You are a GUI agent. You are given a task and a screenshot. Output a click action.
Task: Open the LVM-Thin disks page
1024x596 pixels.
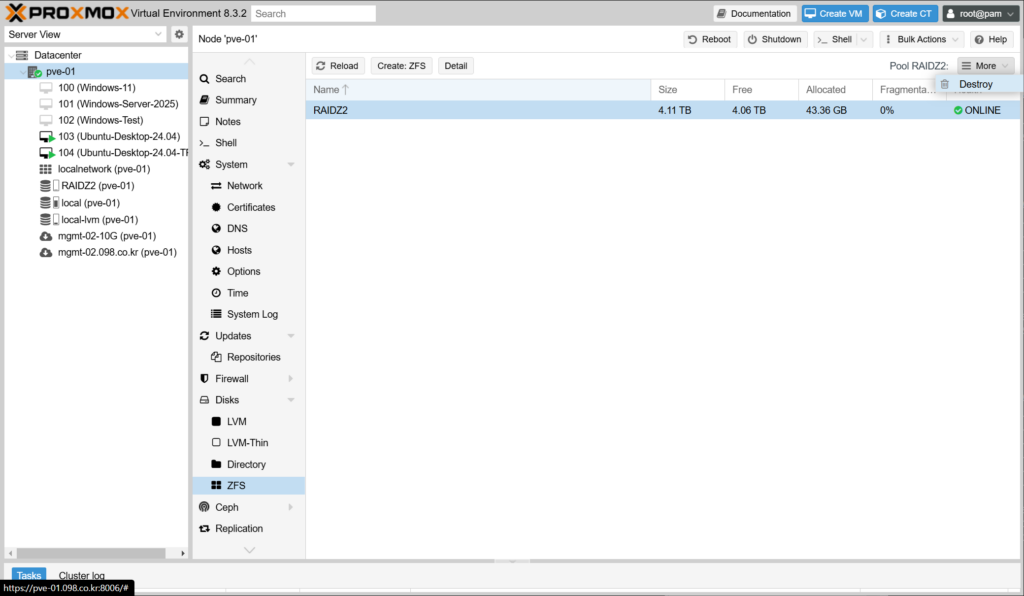point(247,443)
